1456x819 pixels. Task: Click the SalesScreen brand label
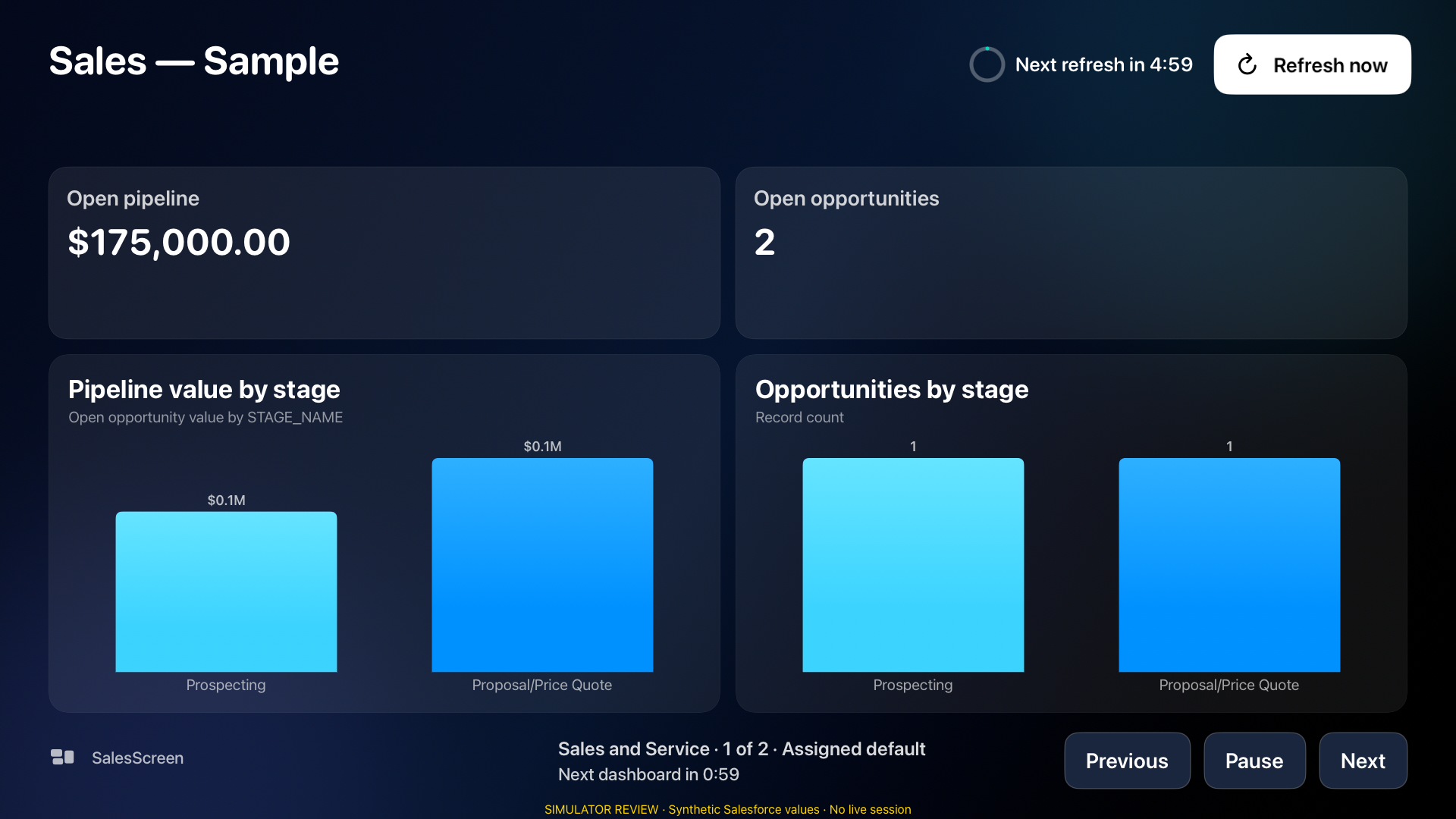coord(137,758)
